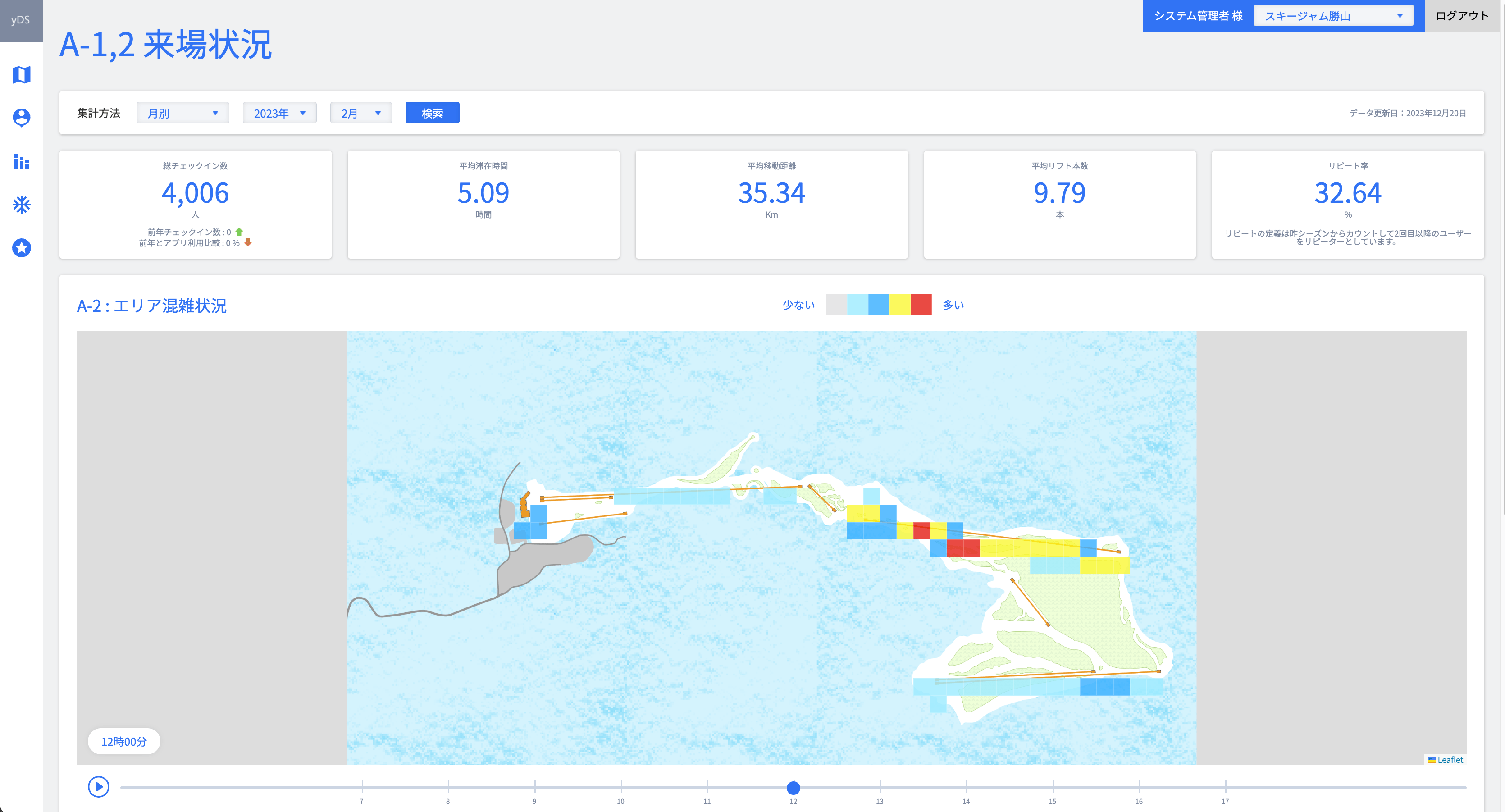Open the snowflake sidebar icon
Image resolution: width=1505 pixels, height=812 pixels.
point(22,205)
